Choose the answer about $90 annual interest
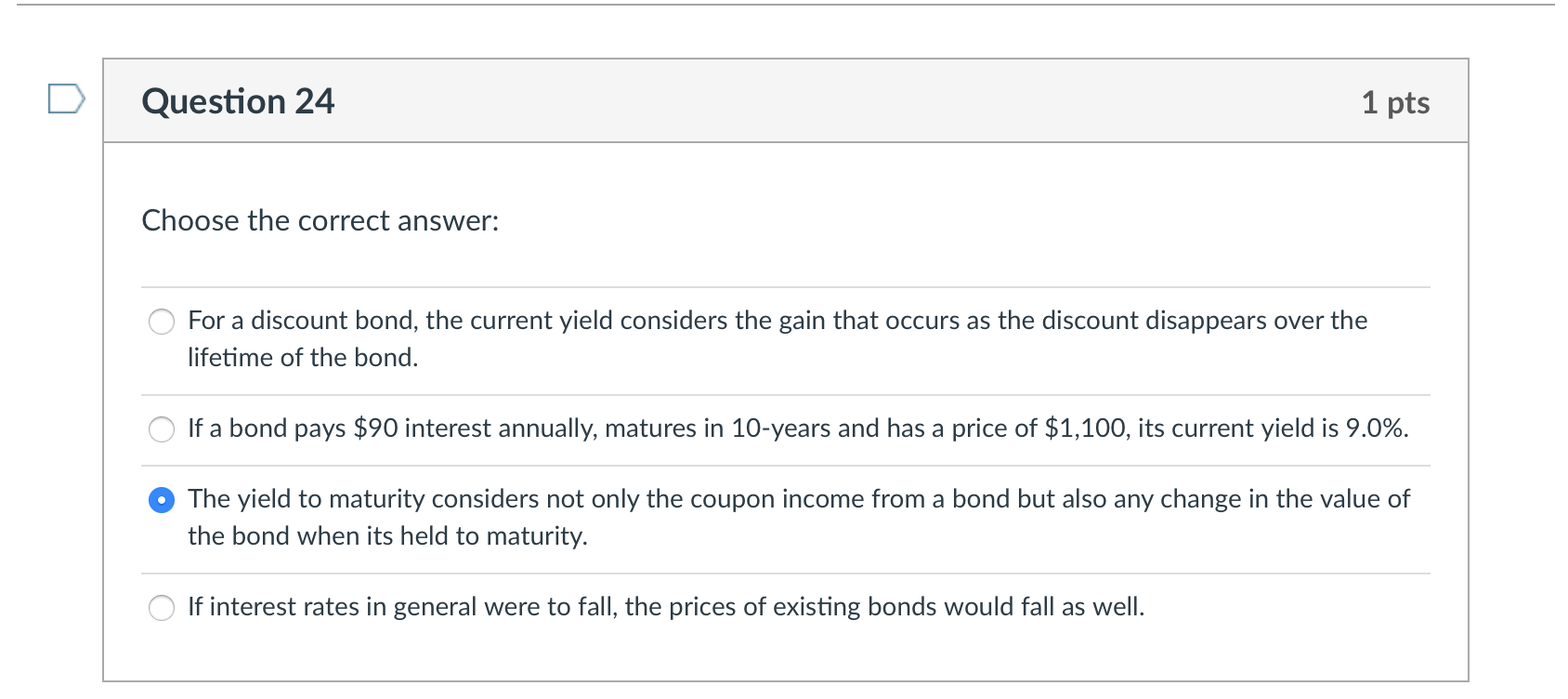Screen dimensions: 1568x699 coord(161,429)
